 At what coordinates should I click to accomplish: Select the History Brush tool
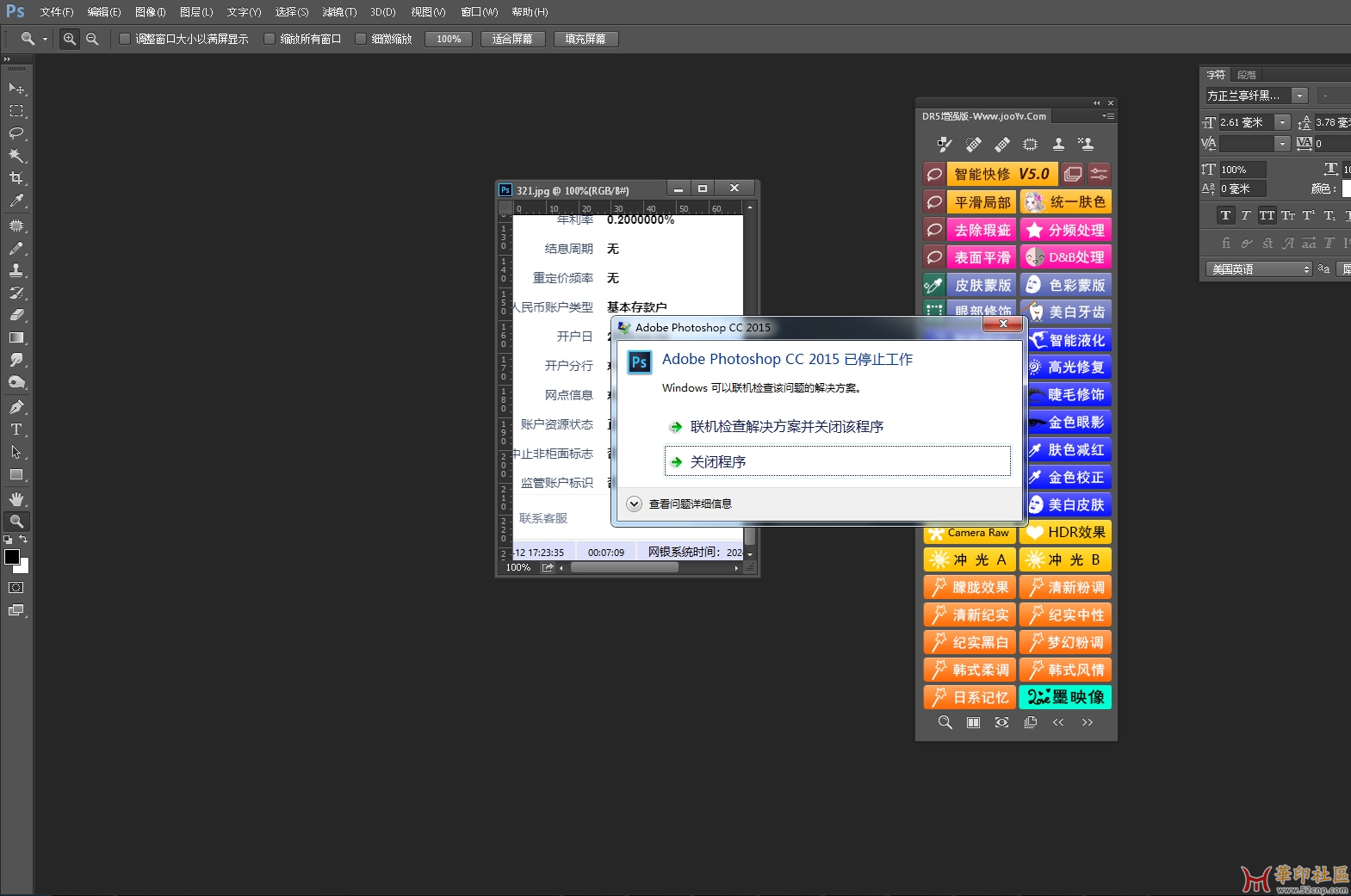16,293
